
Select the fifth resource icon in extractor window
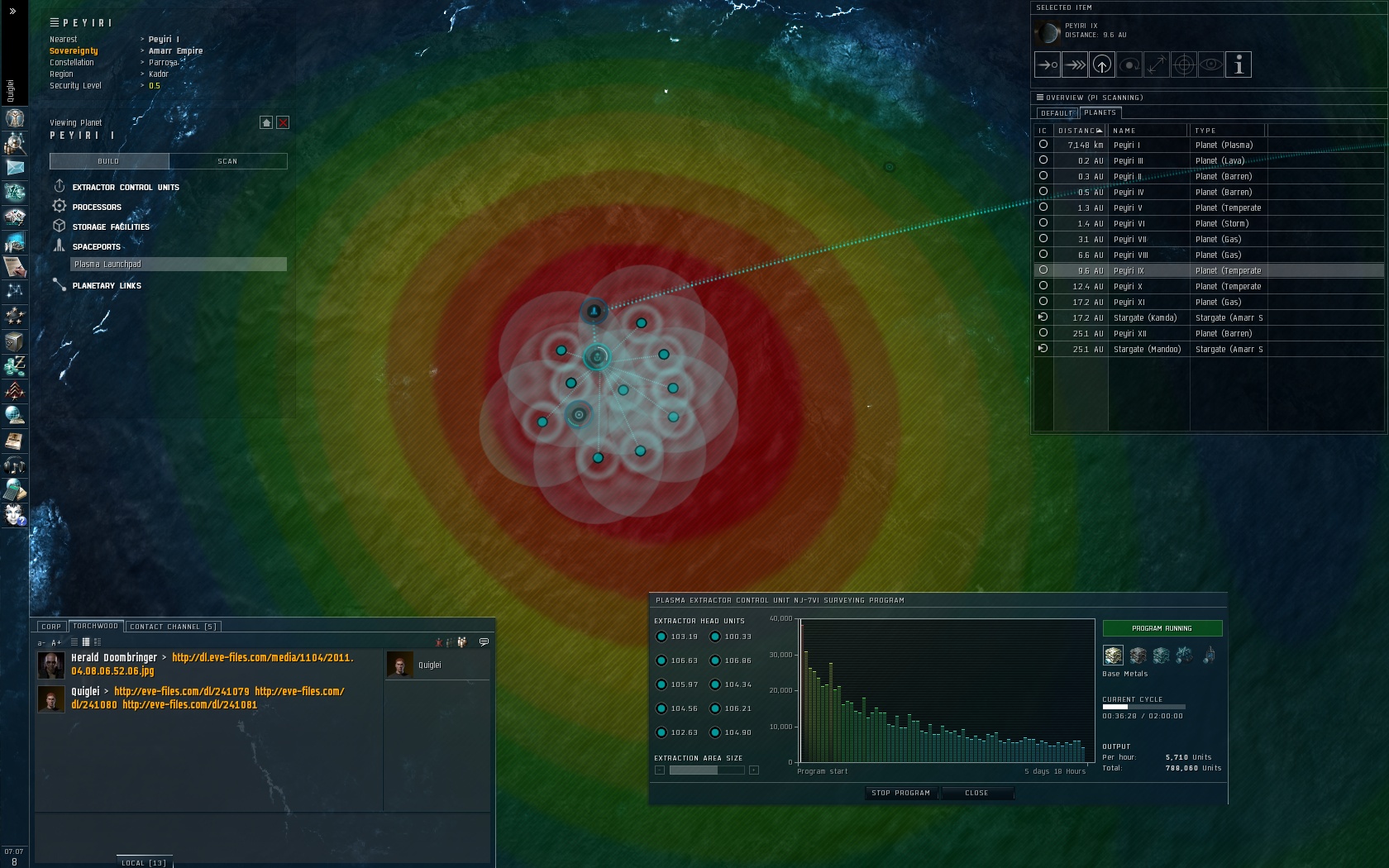click(x=1209, y=656)
